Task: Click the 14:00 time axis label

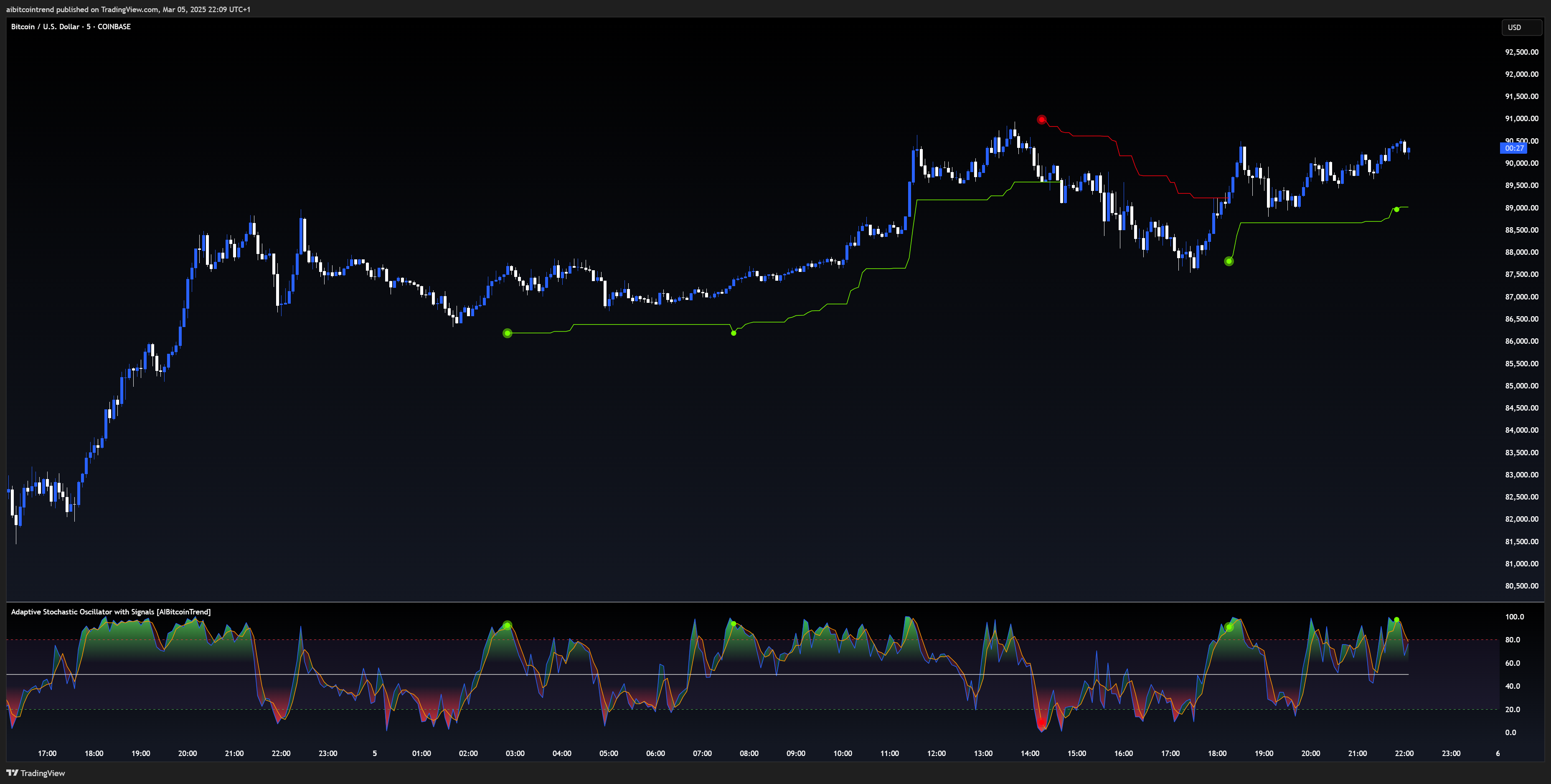Action: (x=1030, y=753)
